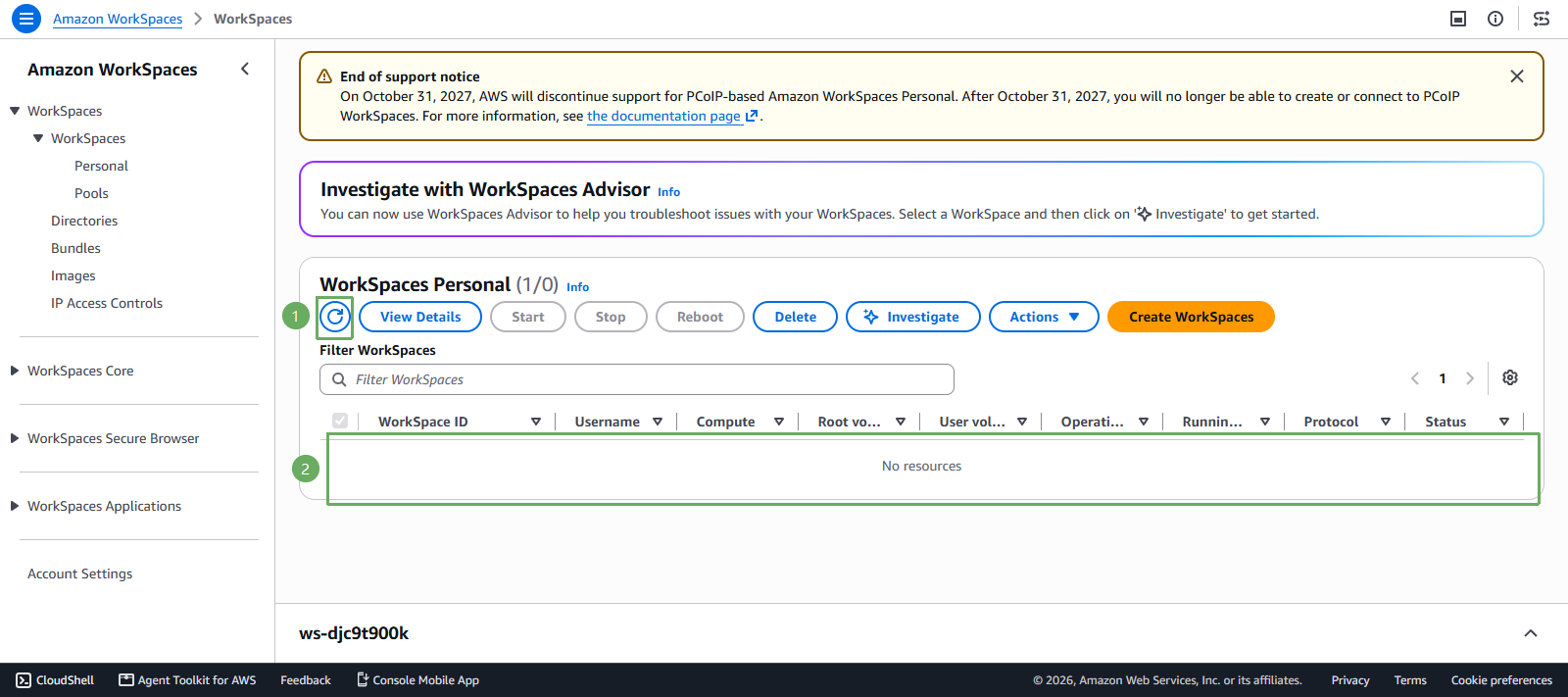Open the info panel icon in header
1568x697 pixels.
1495,19
